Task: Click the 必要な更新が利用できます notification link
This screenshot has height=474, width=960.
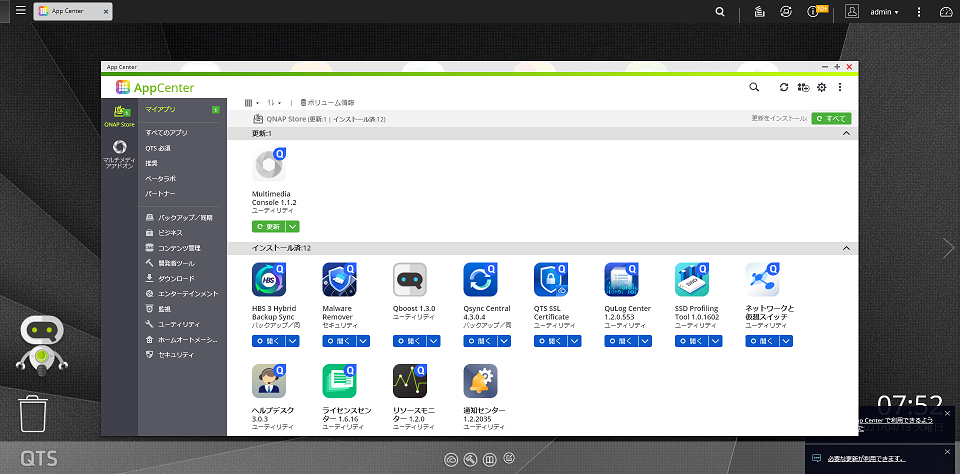Action: [x=866, y=459]
